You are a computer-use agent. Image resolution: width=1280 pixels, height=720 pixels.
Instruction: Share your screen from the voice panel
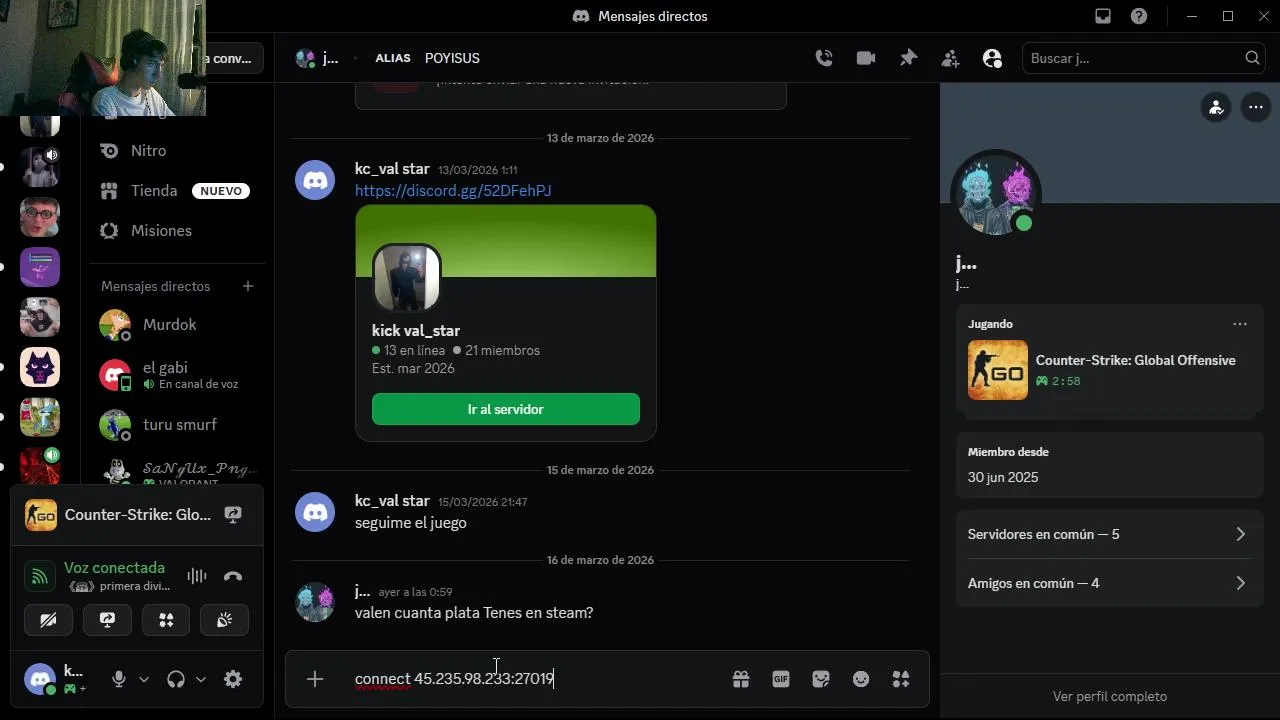coord(107,620)
